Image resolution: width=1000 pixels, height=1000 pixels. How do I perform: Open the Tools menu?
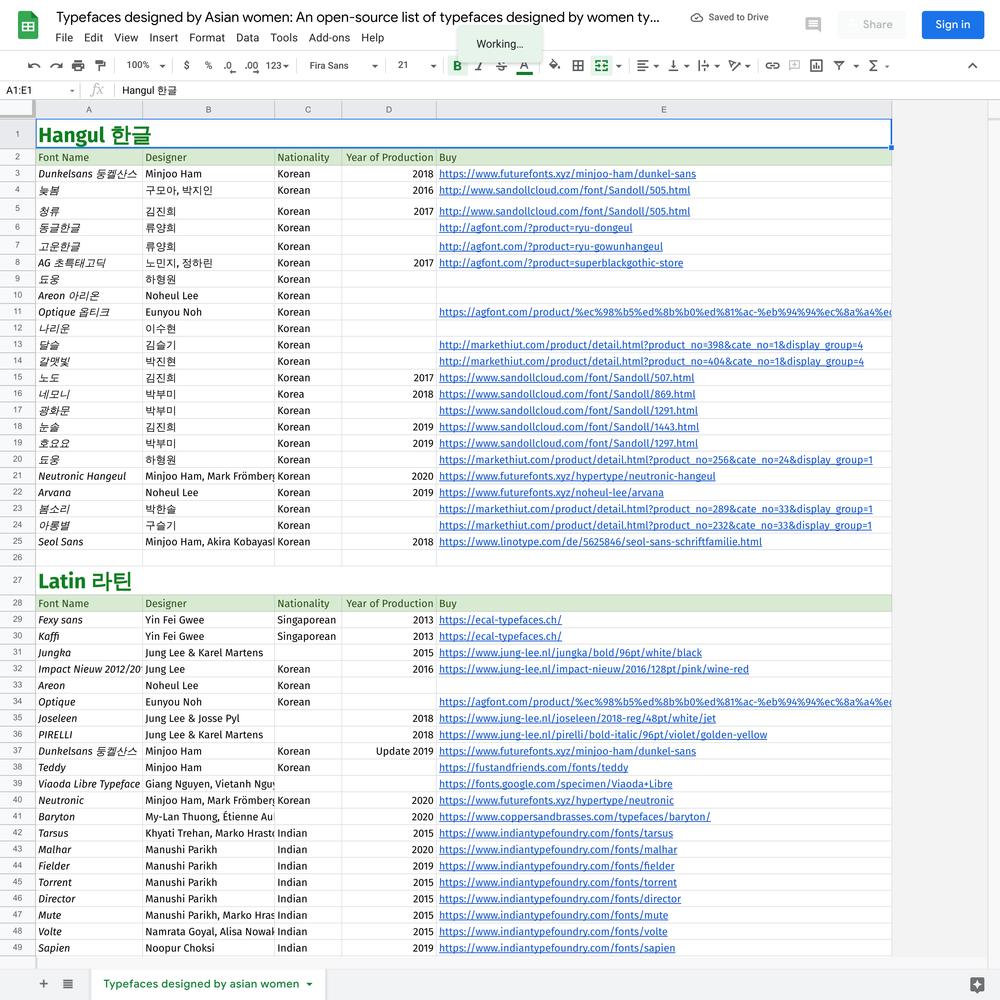point(284,38)
